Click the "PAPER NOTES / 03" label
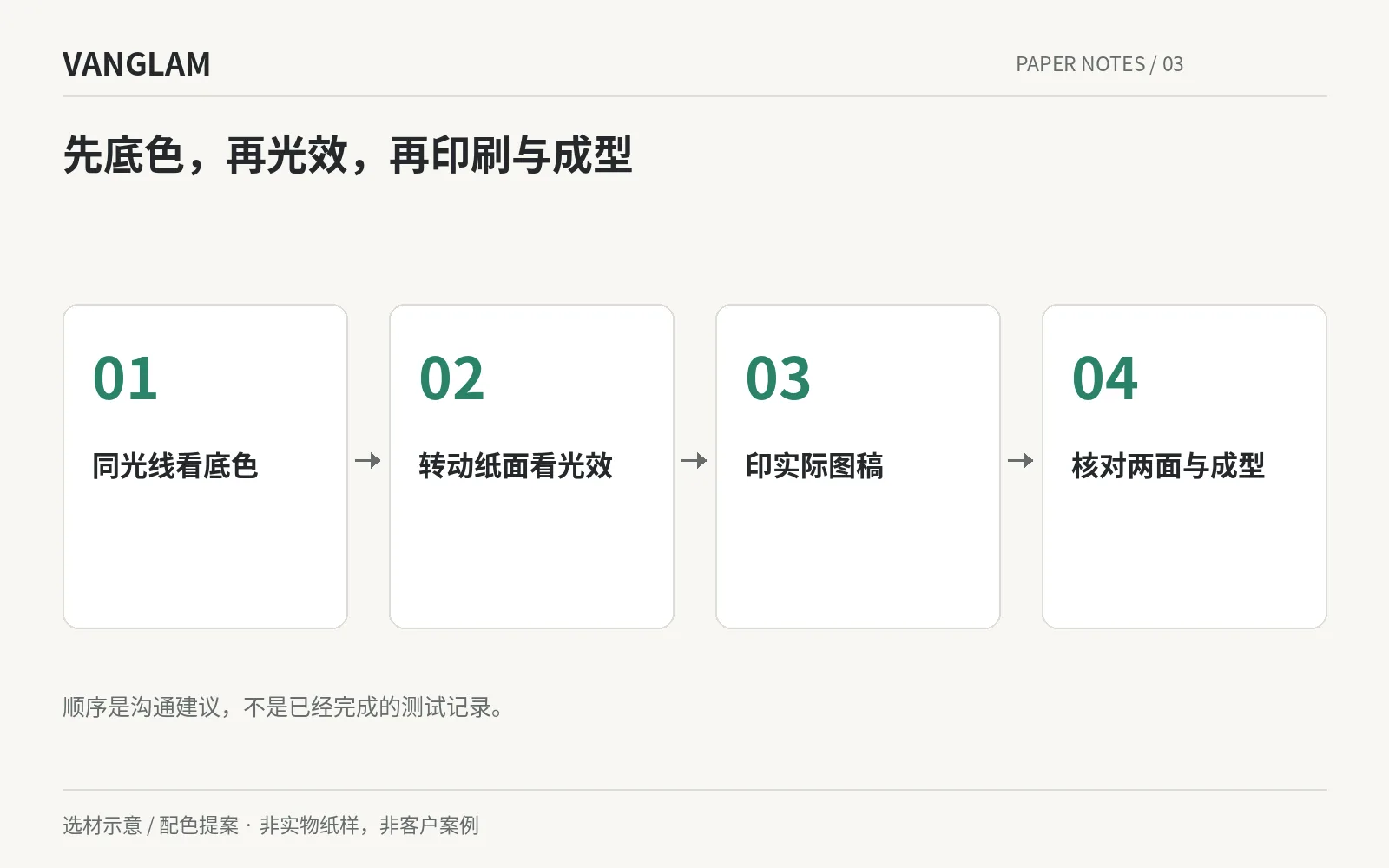 (1099, 64)
